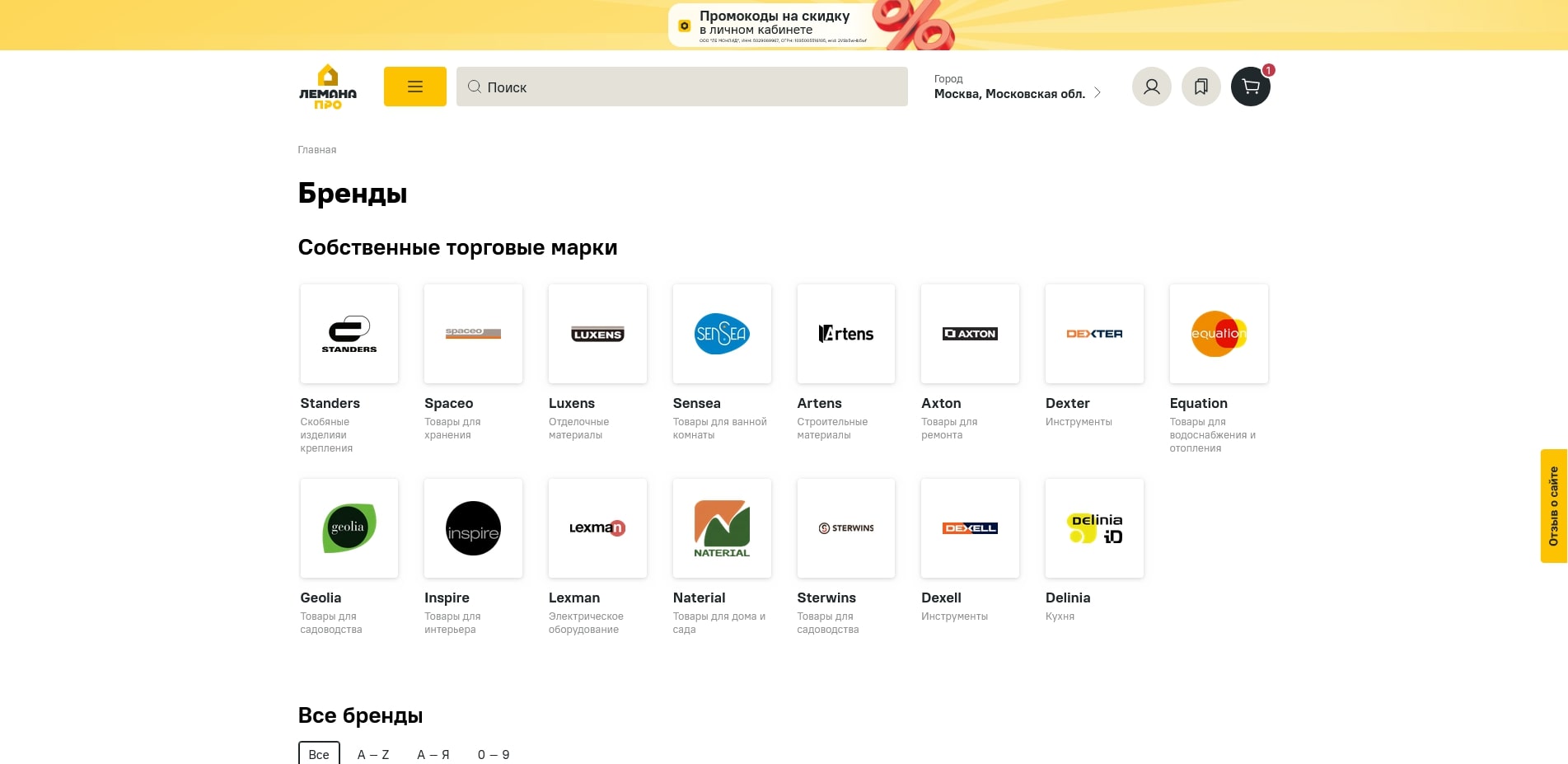Open the shopping cart icon
The height and width of the screenshot is (764, 1568).
(x=1251, y=87)
